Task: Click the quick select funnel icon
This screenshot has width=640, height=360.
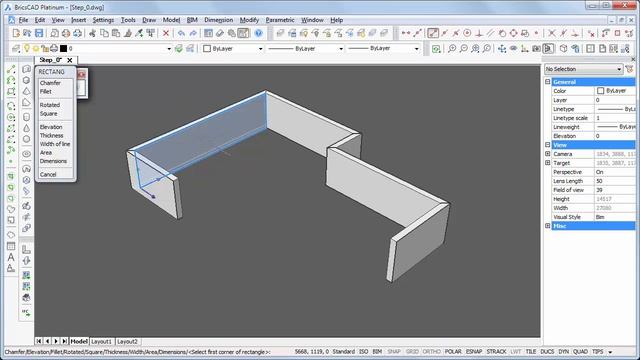Action: [629, 69]
